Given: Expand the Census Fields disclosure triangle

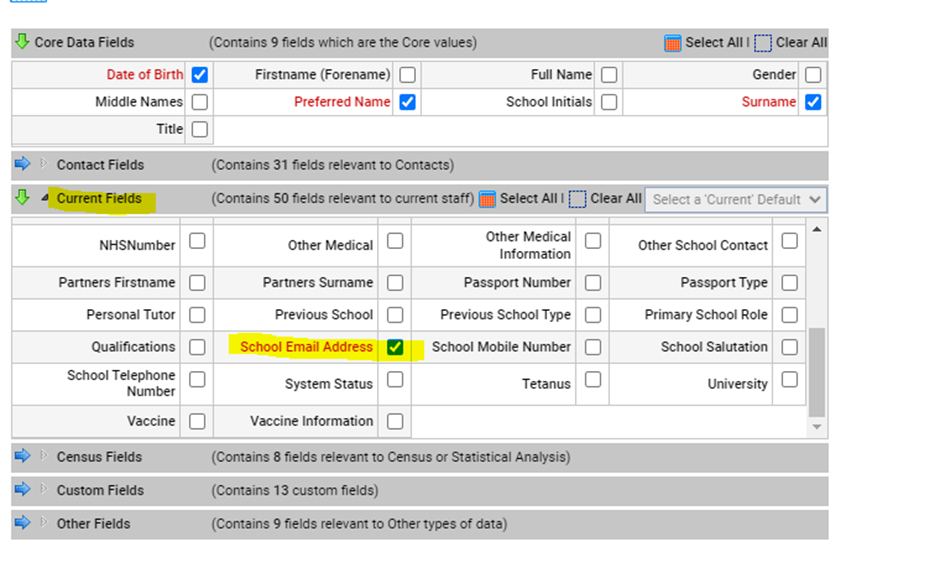Looking at the screenshot, I should 43,456.
